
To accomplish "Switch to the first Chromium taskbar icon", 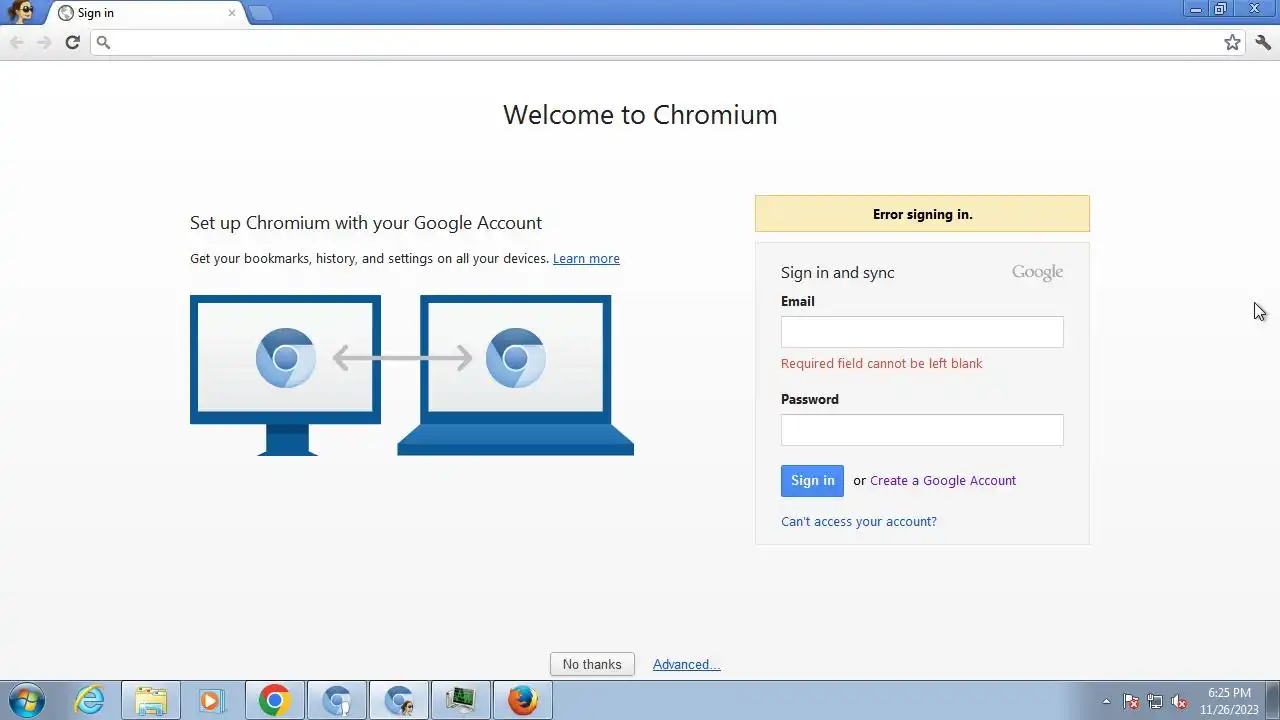I will (337, 700).
